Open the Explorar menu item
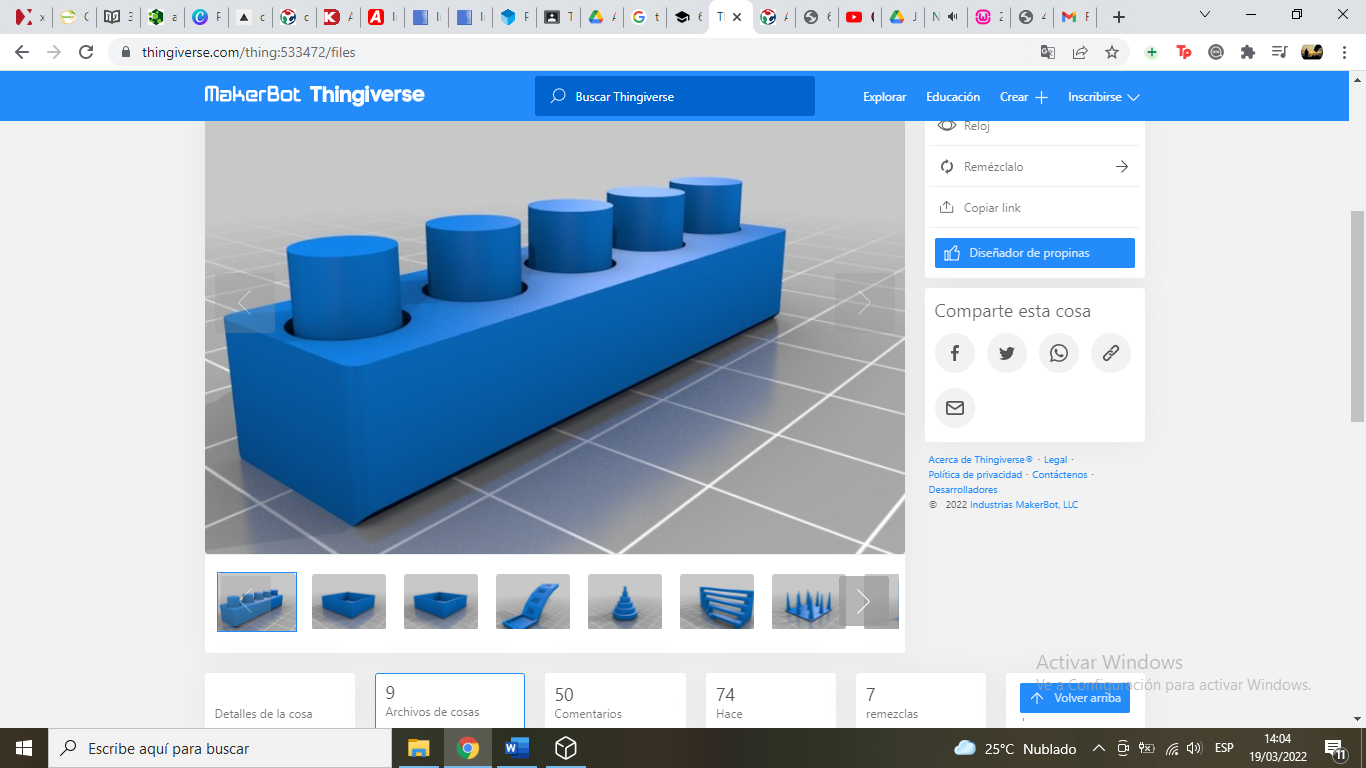Image resolution: width=1366 pixels, height=768 pixels. [x=884, y=97]
